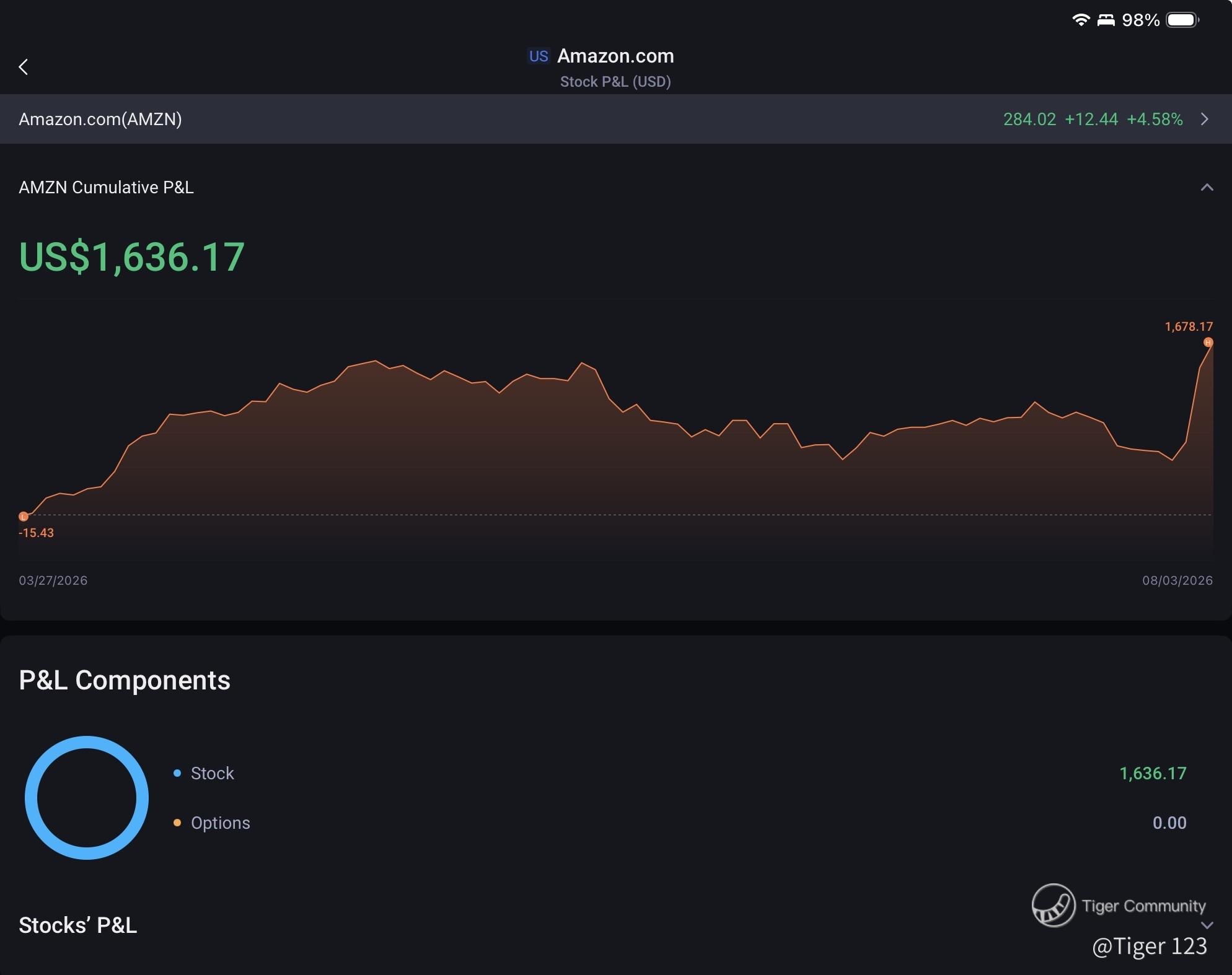The image size is (1232, 975).
Task: Click the low point marker at -15.43
Action: point(24,516)
